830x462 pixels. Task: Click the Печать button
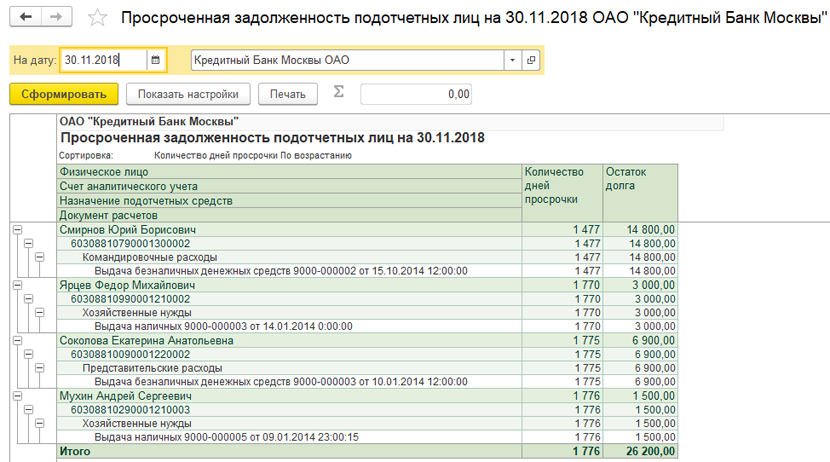click(287, 94)
